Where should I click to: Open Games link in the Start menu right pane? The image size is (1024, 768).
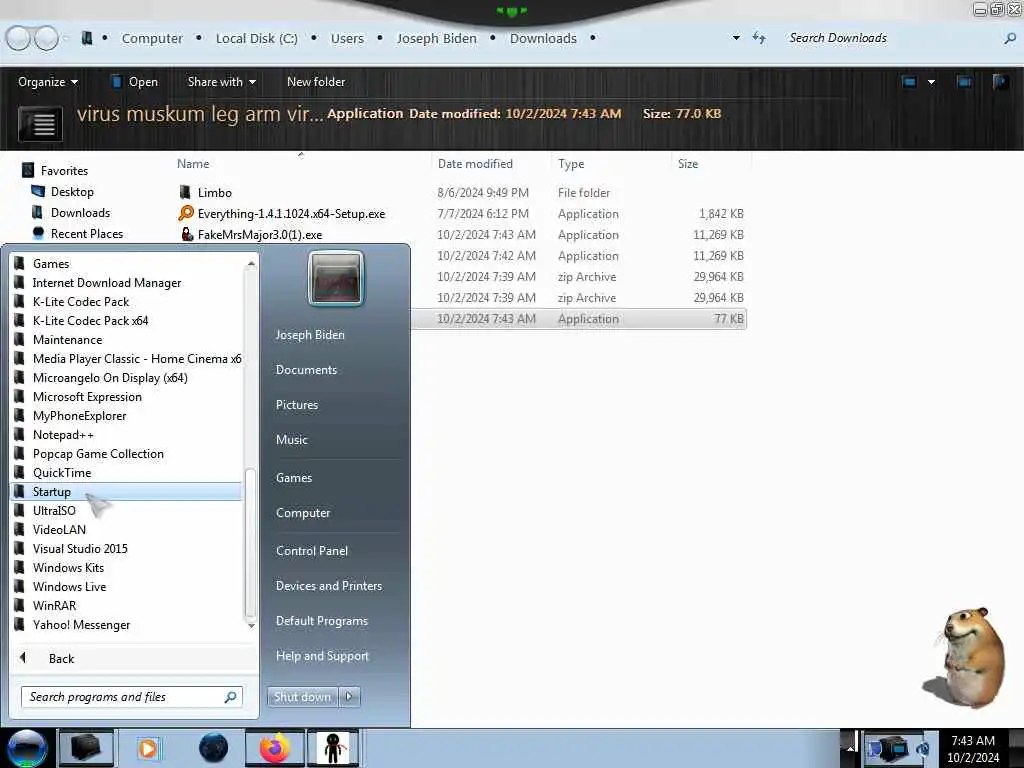point(294,477)
